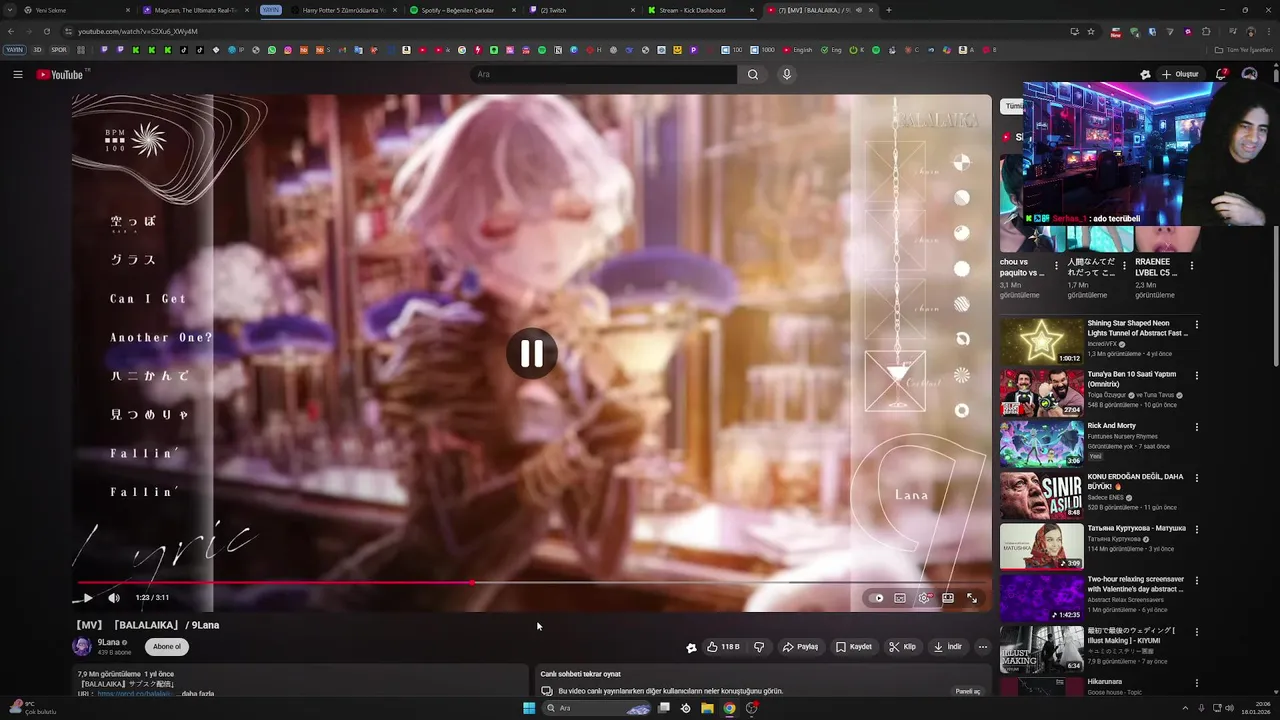Toggle subtitles with captions icon
Screen dimensions: 1280x720
pyautogui.click(x=900, y=598)
